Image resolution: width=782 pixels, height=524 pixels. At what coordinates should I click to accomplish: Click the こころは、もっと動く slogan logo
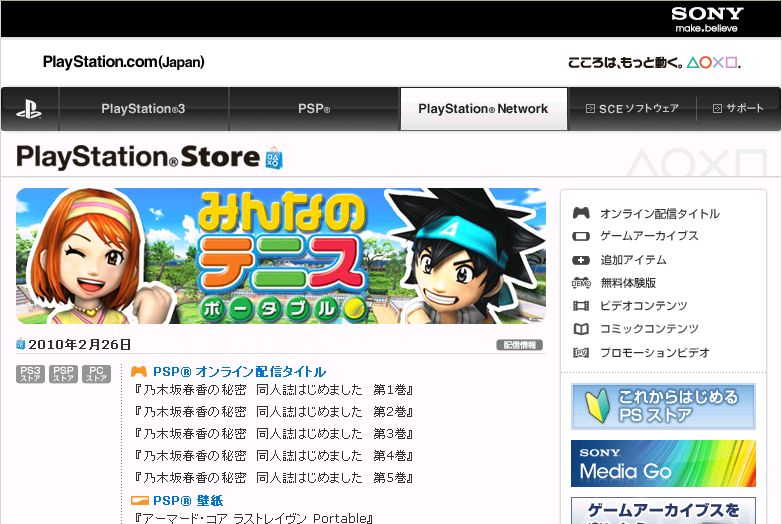pos(654,63)
